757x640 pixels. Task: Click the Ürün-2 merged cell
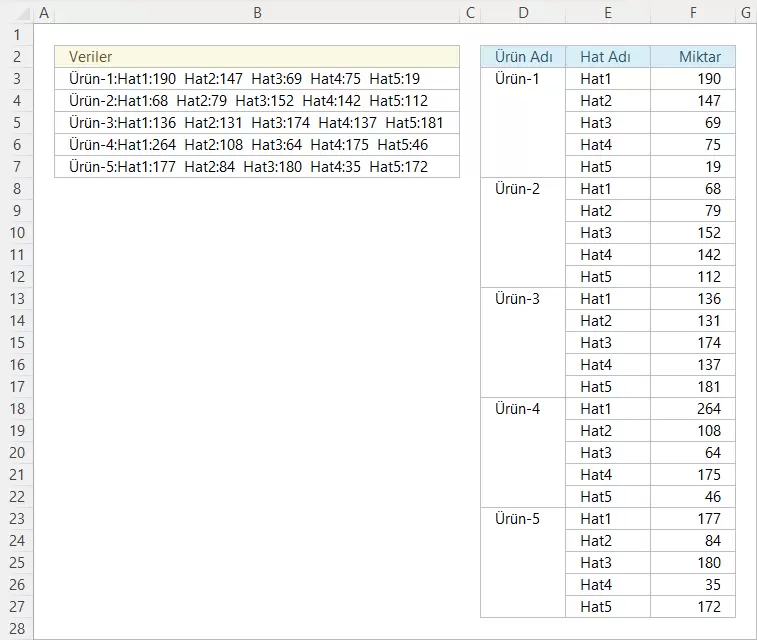tap(523, 232)
